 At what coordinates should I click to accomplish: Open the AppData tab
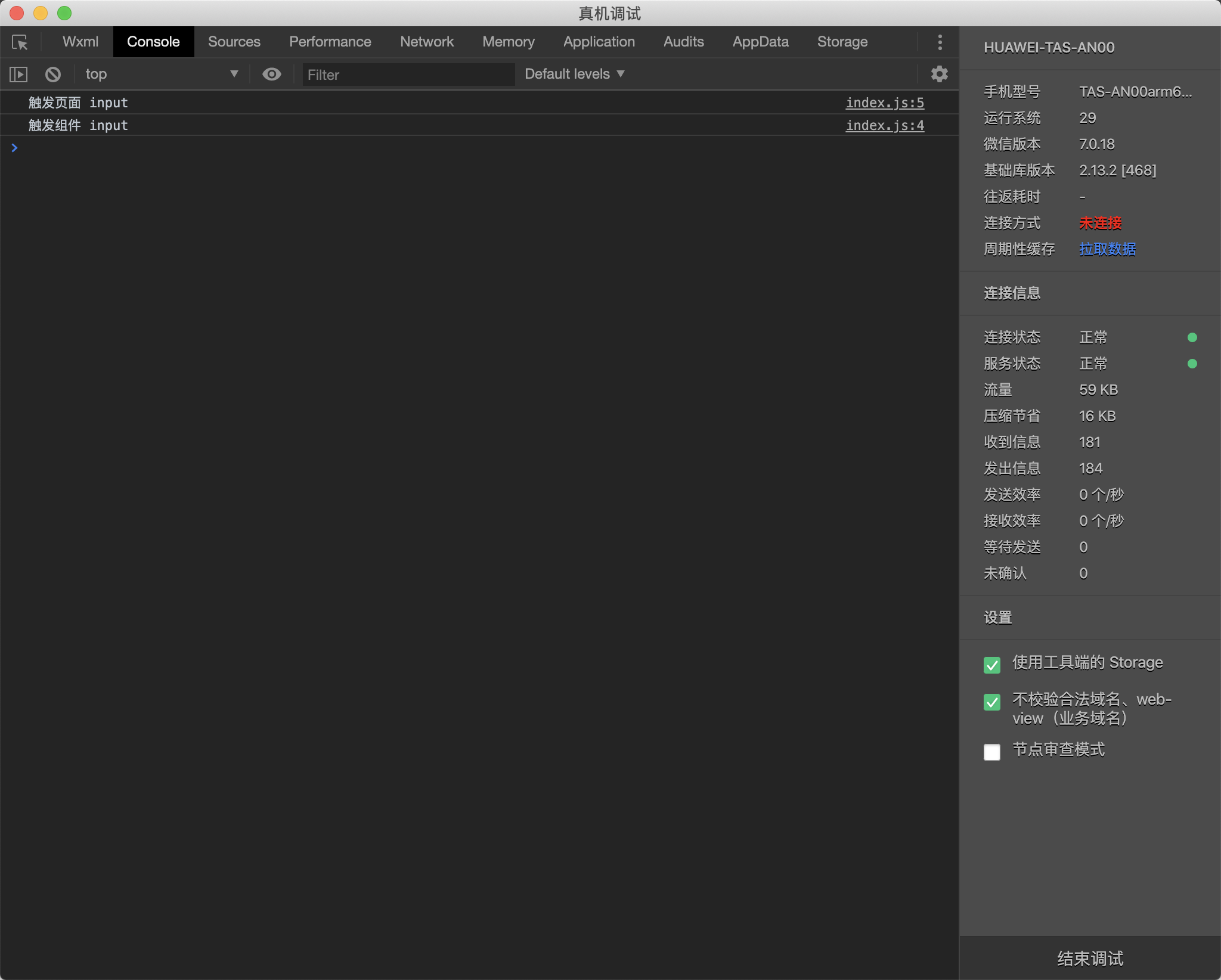click(760, 42)
